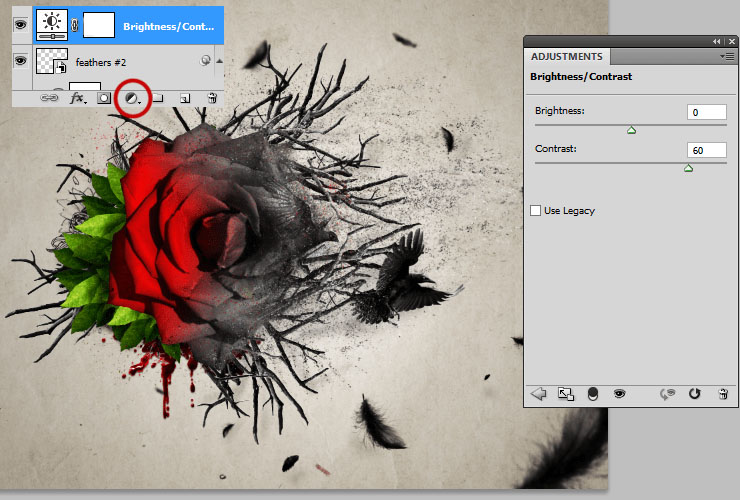Open new adjustment layer menu circled in red

[x=133, y=98]
